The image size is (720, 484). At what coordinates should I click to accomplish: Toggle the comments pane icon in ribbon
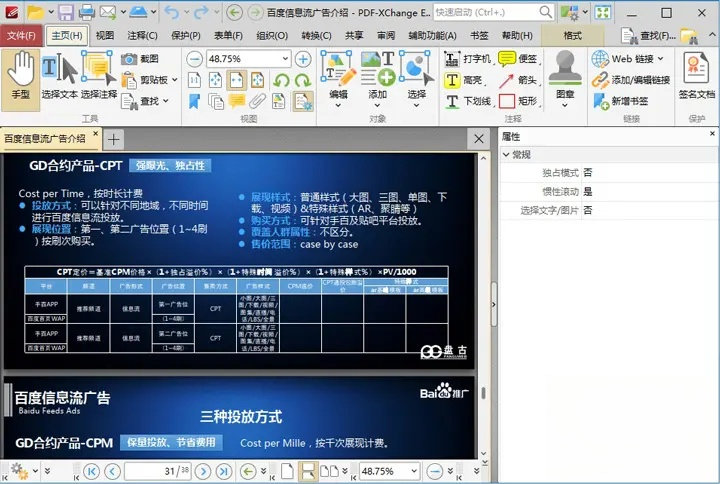236,101
